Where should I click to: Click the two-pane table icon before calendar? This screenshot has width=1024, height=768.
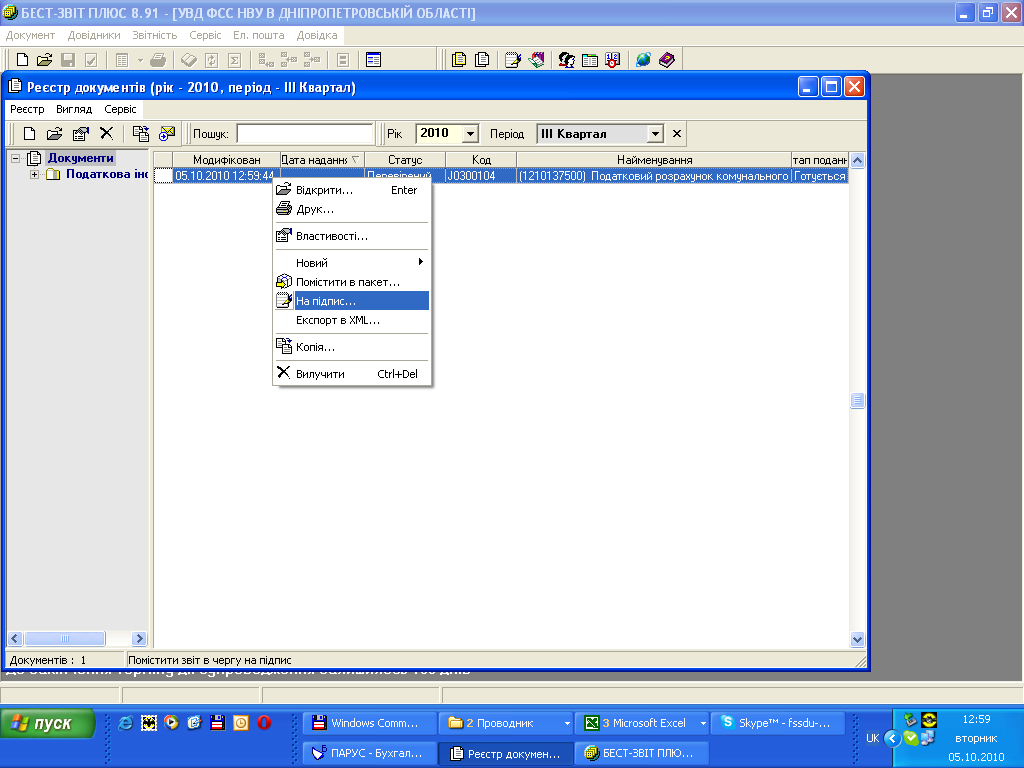(590, 60)
